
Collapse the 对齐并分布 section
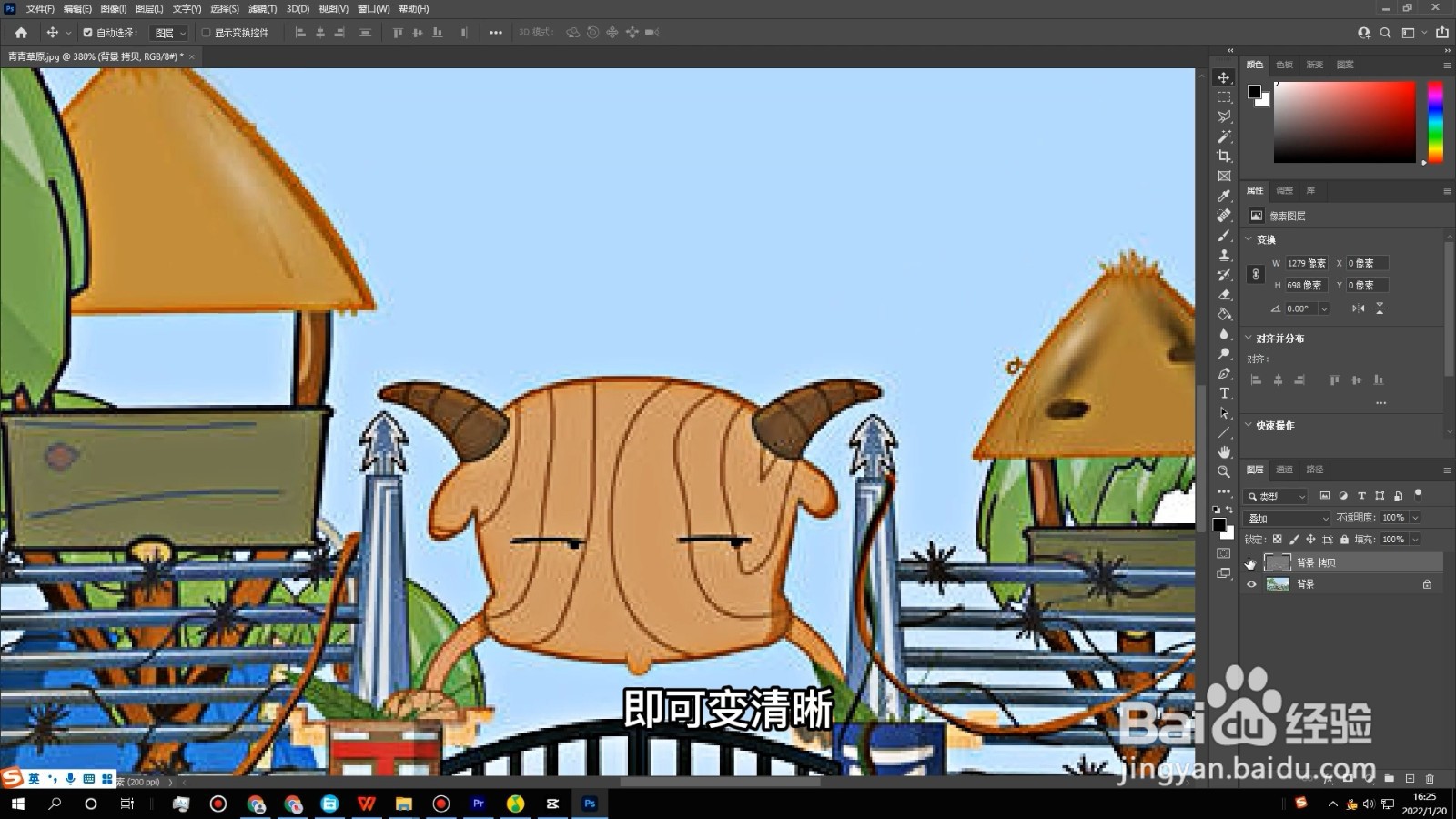coord(1249,338)
